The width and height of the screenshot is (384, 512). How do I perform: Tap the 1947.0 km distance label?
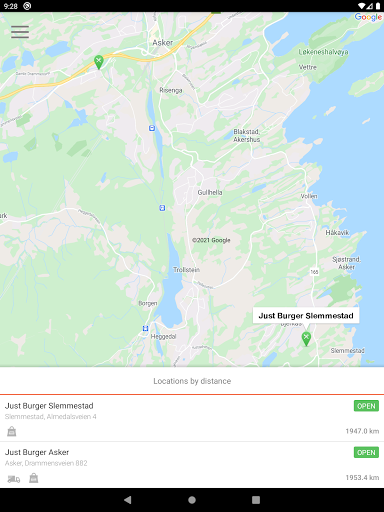(x=362, y=431)
